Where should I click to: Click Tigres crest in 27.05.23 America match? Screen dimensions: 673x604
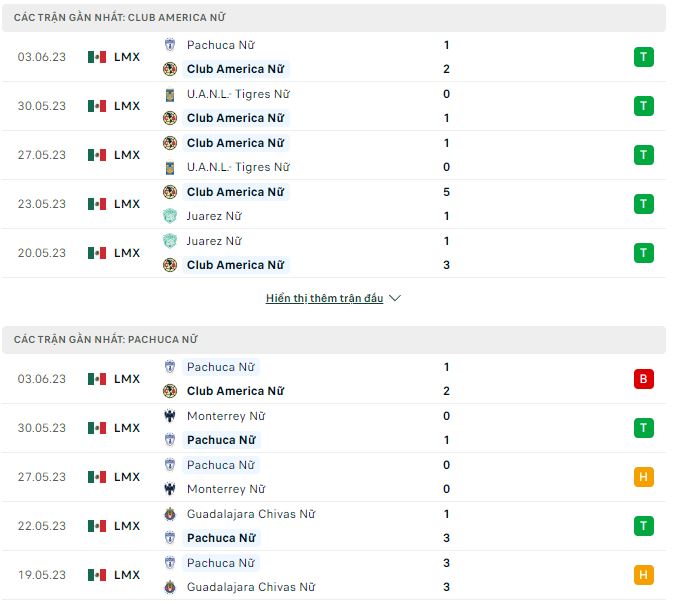click(169, 167)
